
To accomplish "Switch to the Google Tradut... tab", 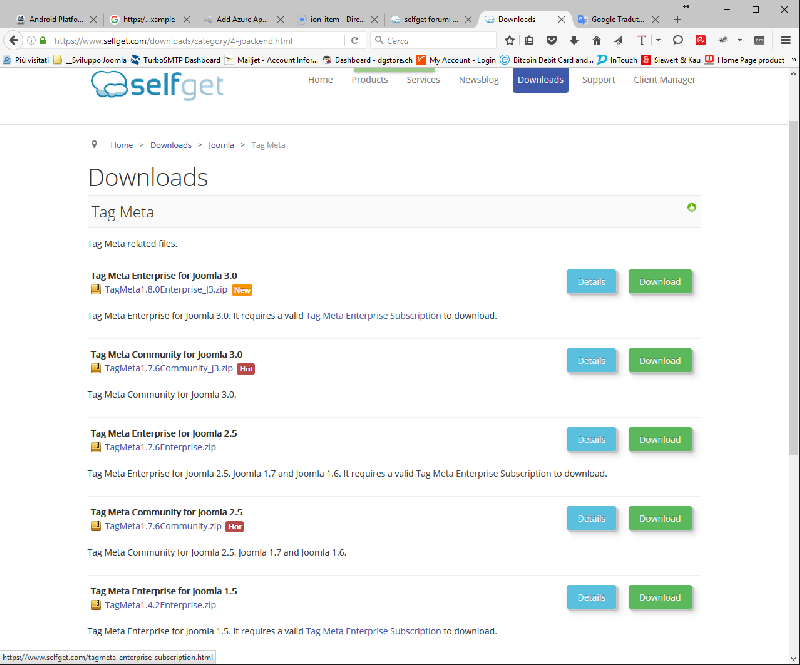I will (618, 19).
